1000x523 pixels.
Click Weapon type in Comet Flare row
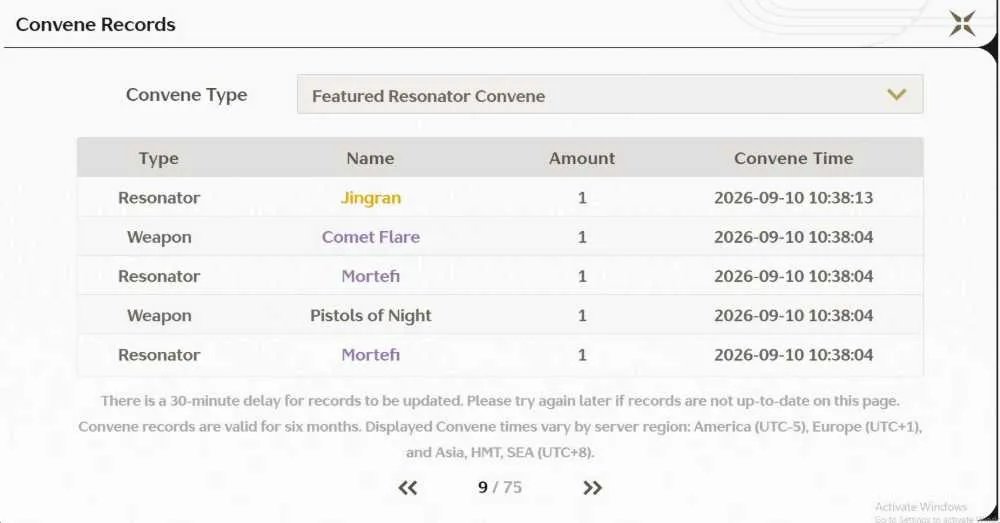[x=159, y=237]
